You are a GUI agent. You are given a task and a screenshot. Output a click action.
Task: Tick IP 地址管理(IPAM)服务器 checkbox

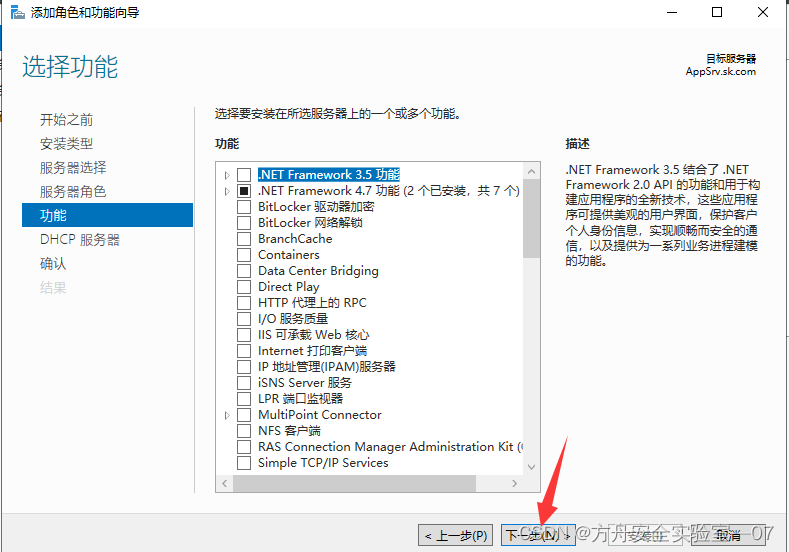tap(244, 367)
